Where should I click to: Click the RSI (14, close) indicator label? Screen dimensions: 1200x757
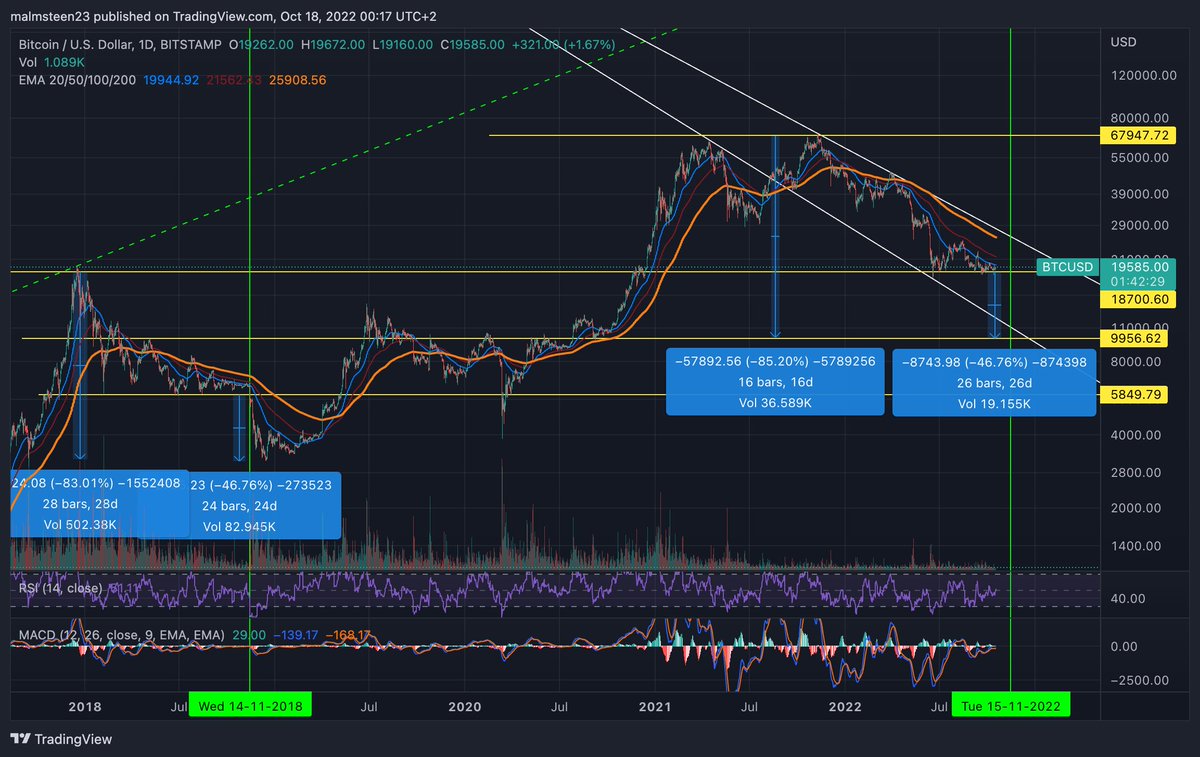pos(63,588)
